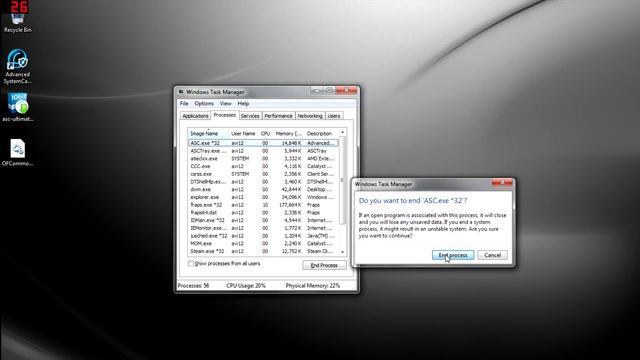Sort by Image Name column header
The image size is (640, 360).
pos(208,133)
